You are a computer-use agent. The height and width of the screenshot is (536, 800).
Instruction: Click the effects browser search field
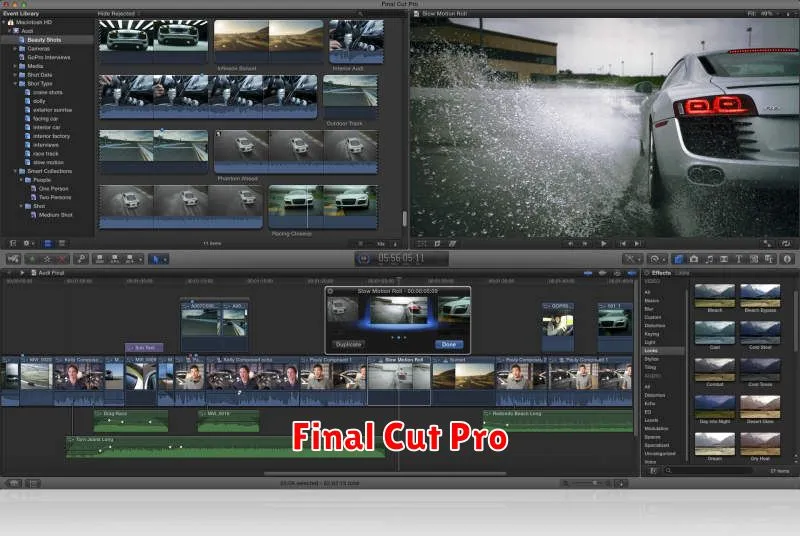tap(709, 471)
